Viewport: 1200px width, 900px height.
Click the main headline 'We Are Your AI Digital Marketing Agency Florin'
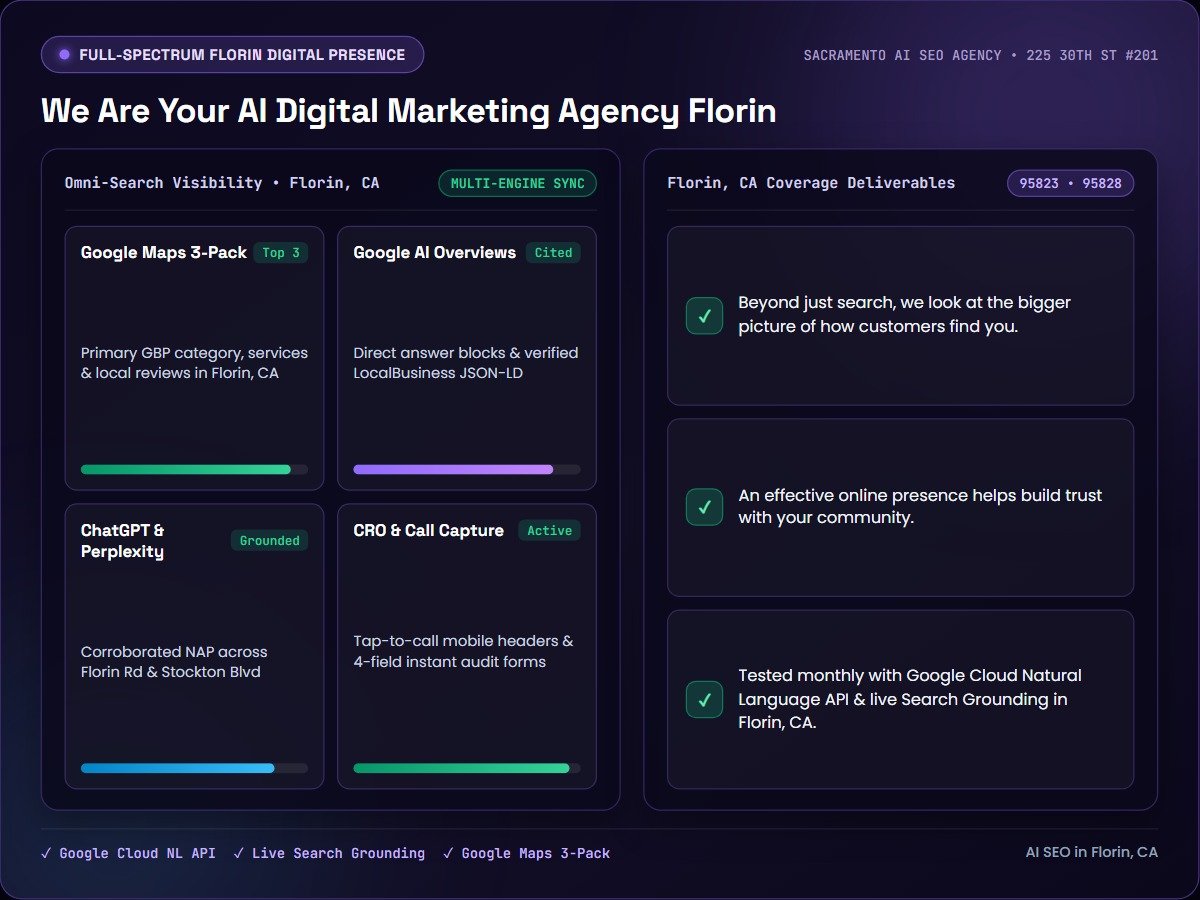click(x=409, y=110)
